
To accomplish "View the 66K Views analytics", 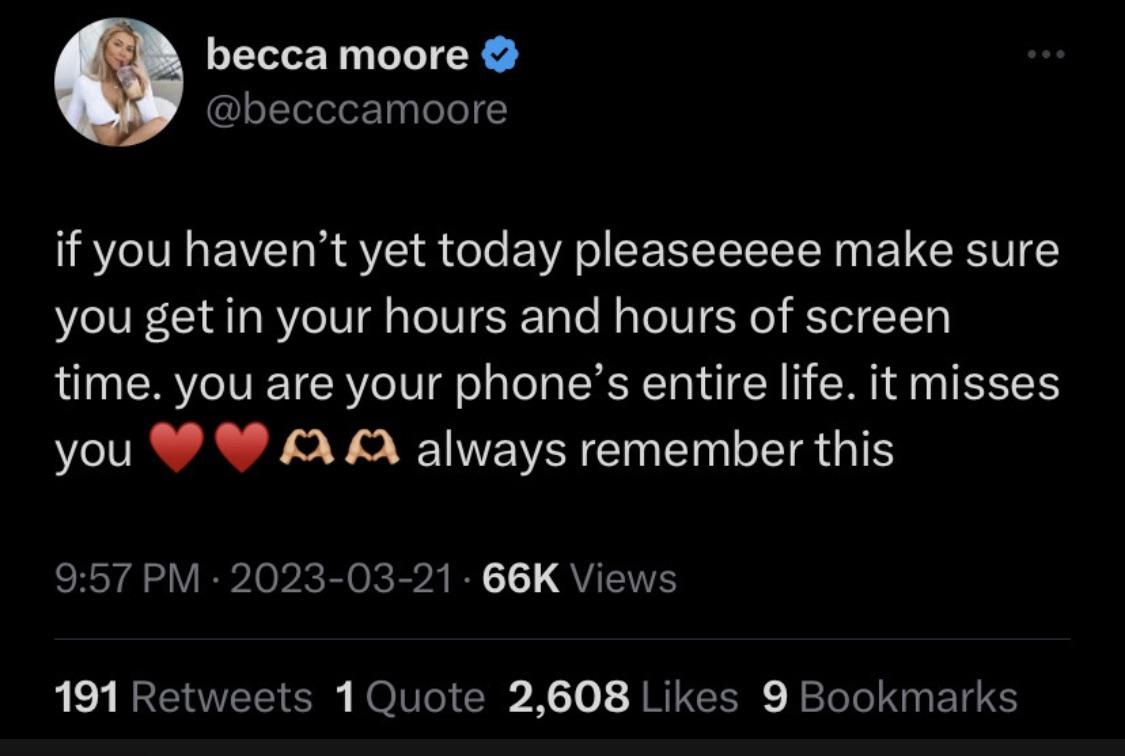I will (x=579, y=579).
